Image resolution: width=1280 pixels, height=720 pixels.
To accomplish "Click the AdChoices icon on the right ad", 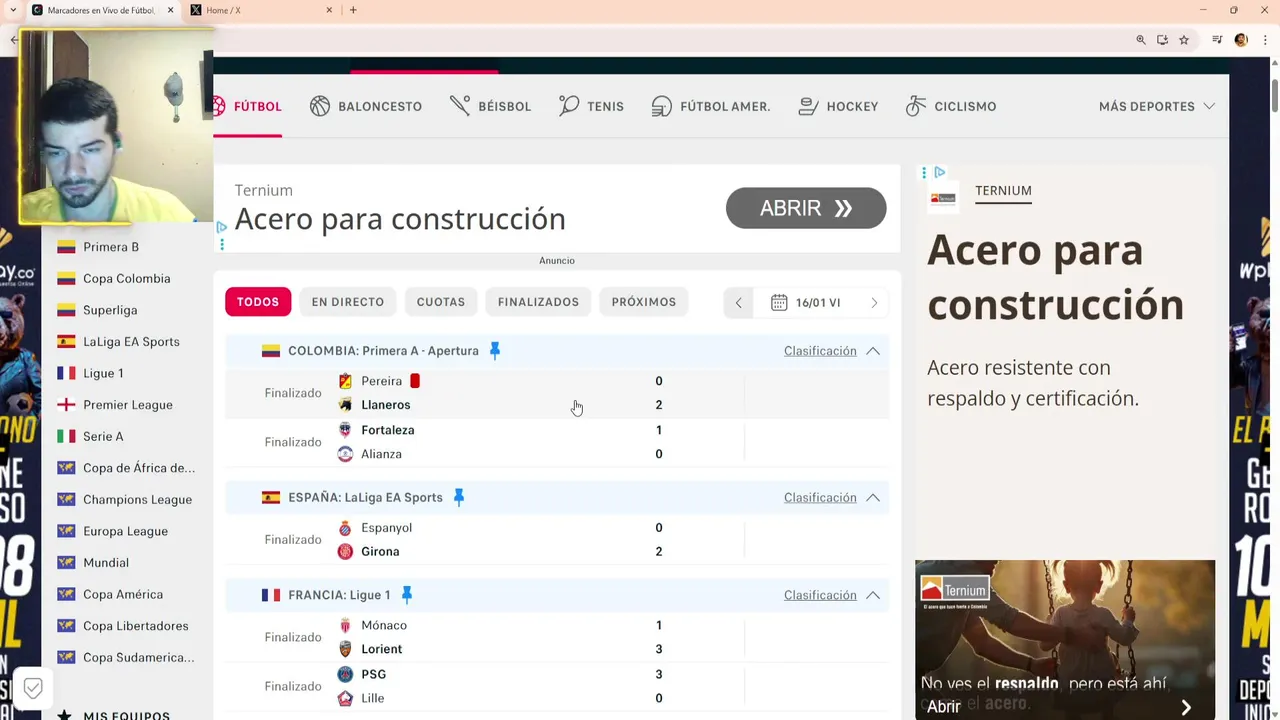I will (939, 172).
